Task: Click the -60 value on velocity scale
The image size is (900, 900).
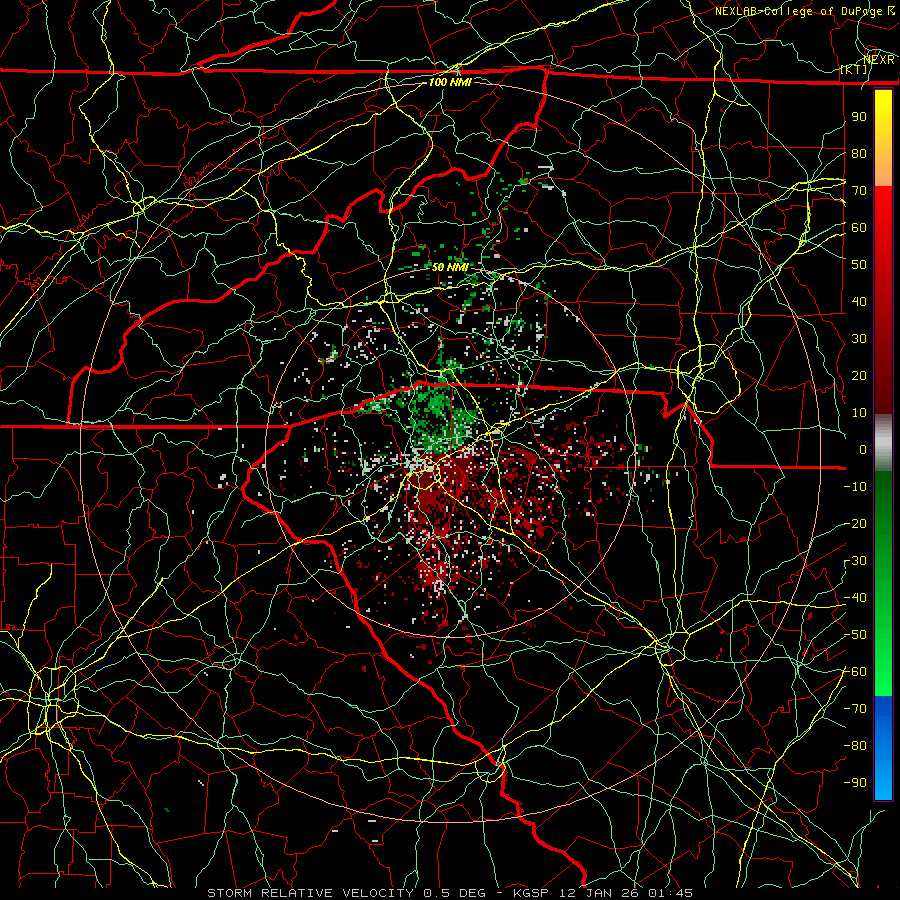Action: click(855, 672)
